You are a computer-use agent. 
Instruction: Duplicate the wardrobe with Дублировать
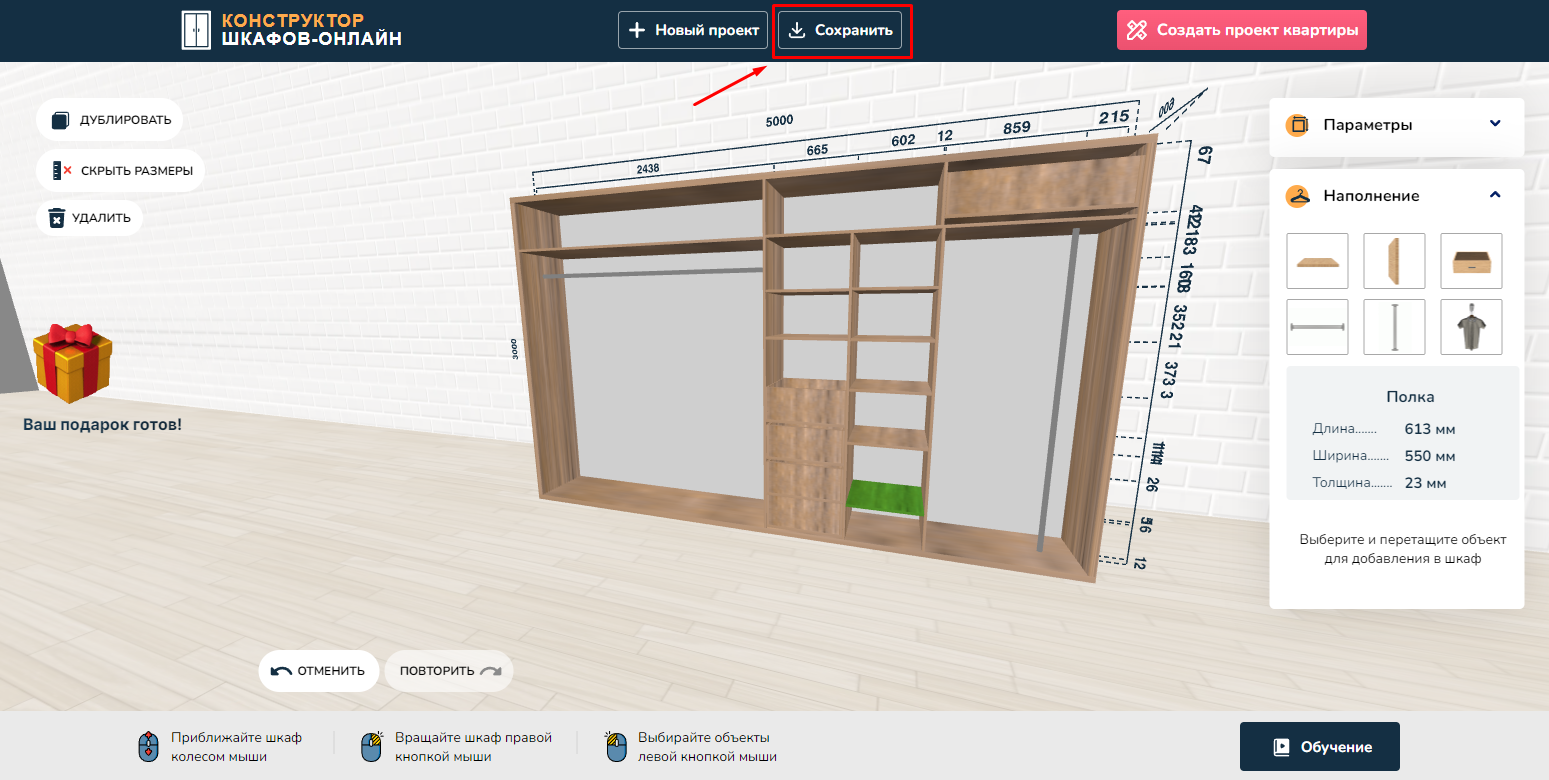pyautogui.click(x=110, y=120)
